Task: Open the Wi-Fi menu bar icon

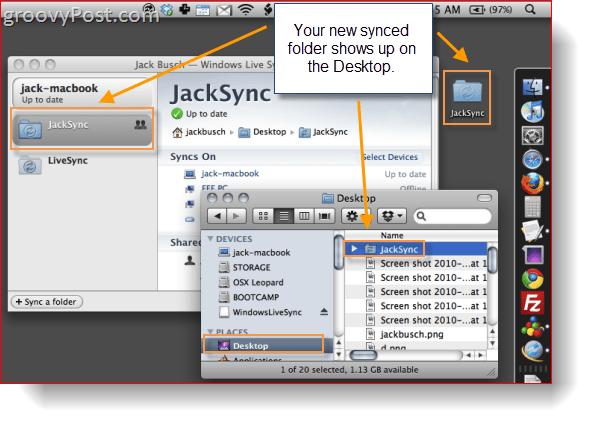Action: (246, 9)
